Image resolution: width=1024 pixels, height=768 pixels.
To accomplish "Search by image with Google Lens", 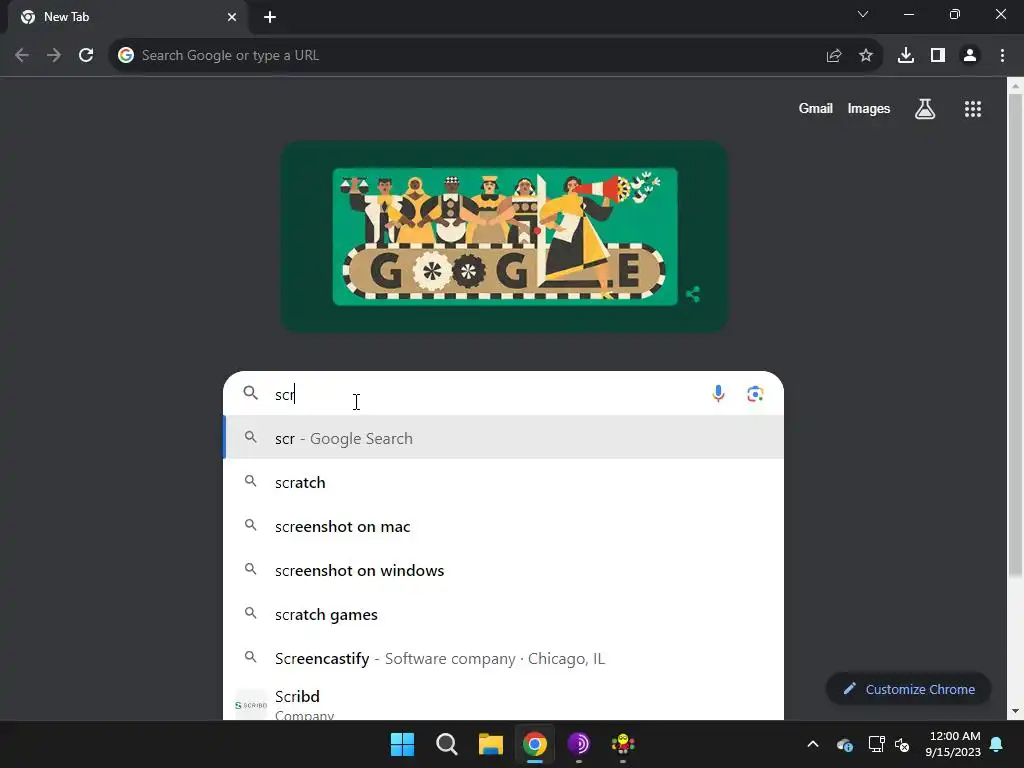I will [756, 394].
